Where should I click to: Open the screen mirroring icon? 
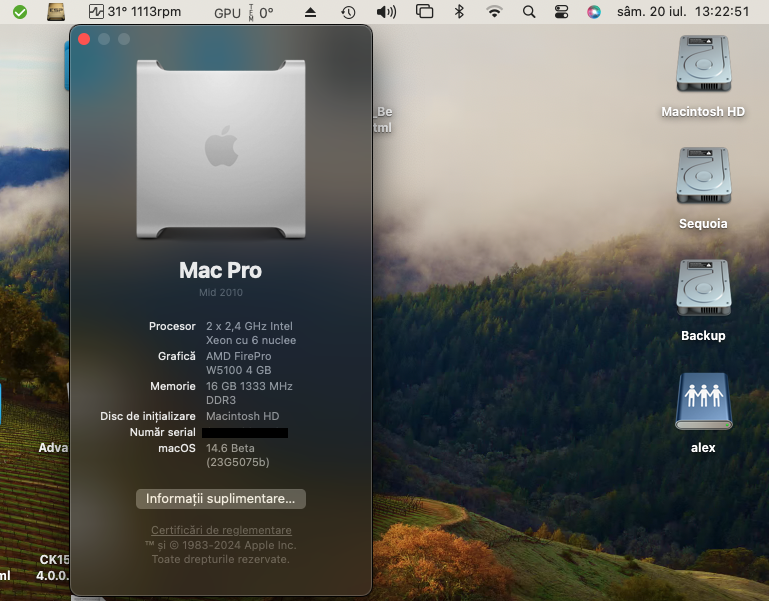click(x=424, y=11)
